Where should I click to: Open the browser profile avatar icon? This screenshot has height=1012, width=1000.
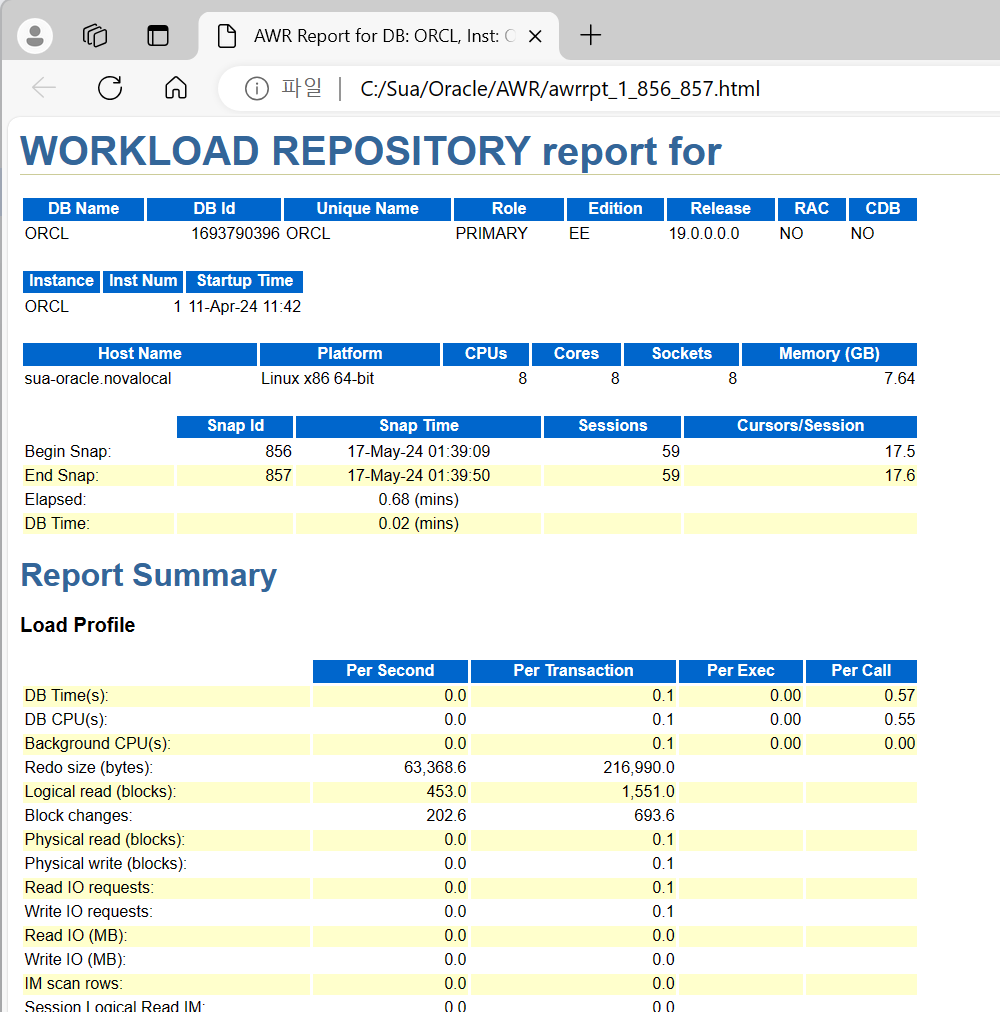(x=35, y=35)
